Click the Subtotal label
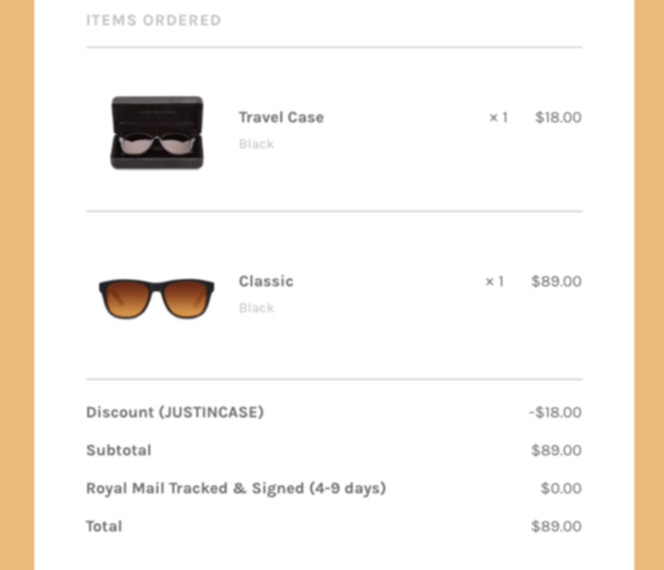The width and height of the screenshot is (664, 570). pos(119,450)
